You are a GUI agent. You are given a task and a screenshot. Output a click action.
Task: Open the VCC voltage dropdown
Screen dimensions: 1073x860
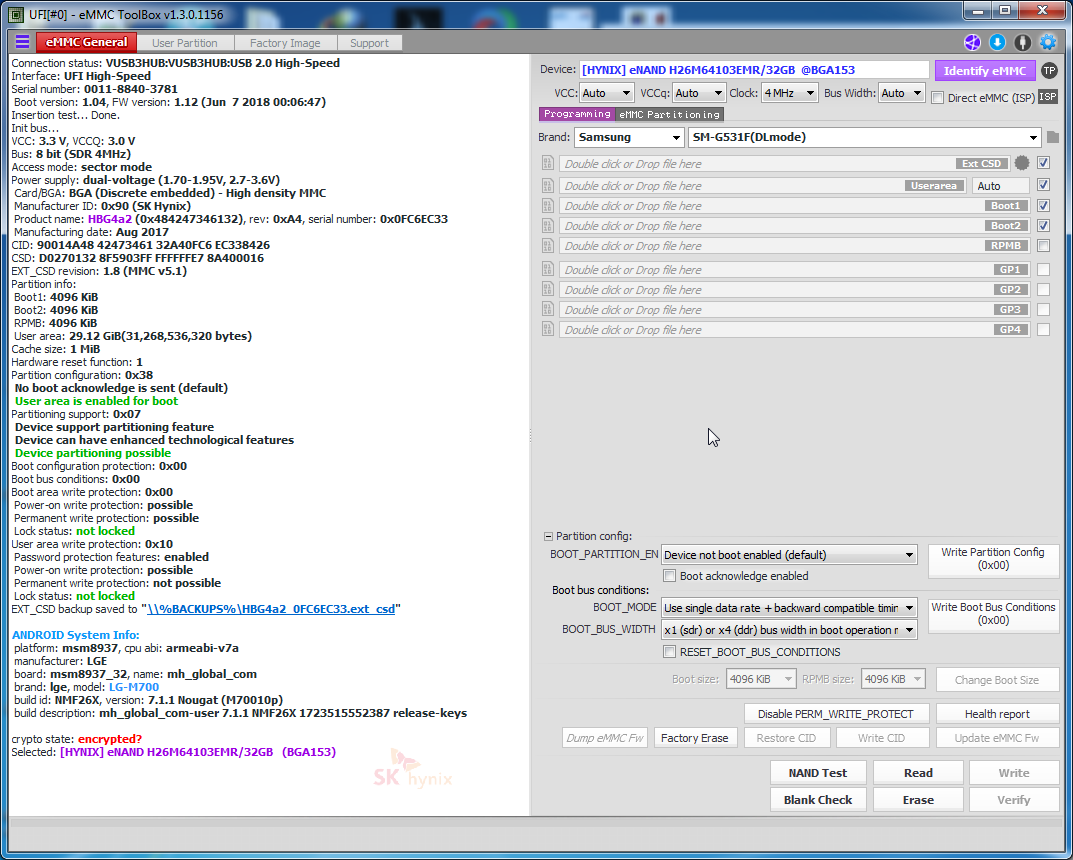pos(606,93)
